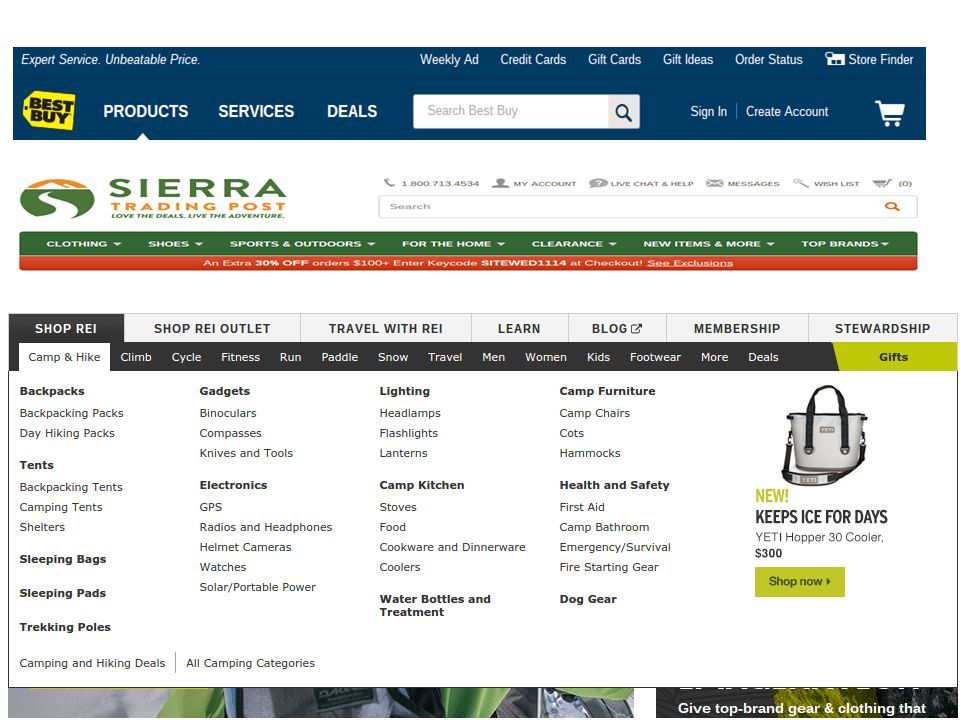Open the GPS link under Electronics
This screenshot has width=960, height=720.
[211, 507]
